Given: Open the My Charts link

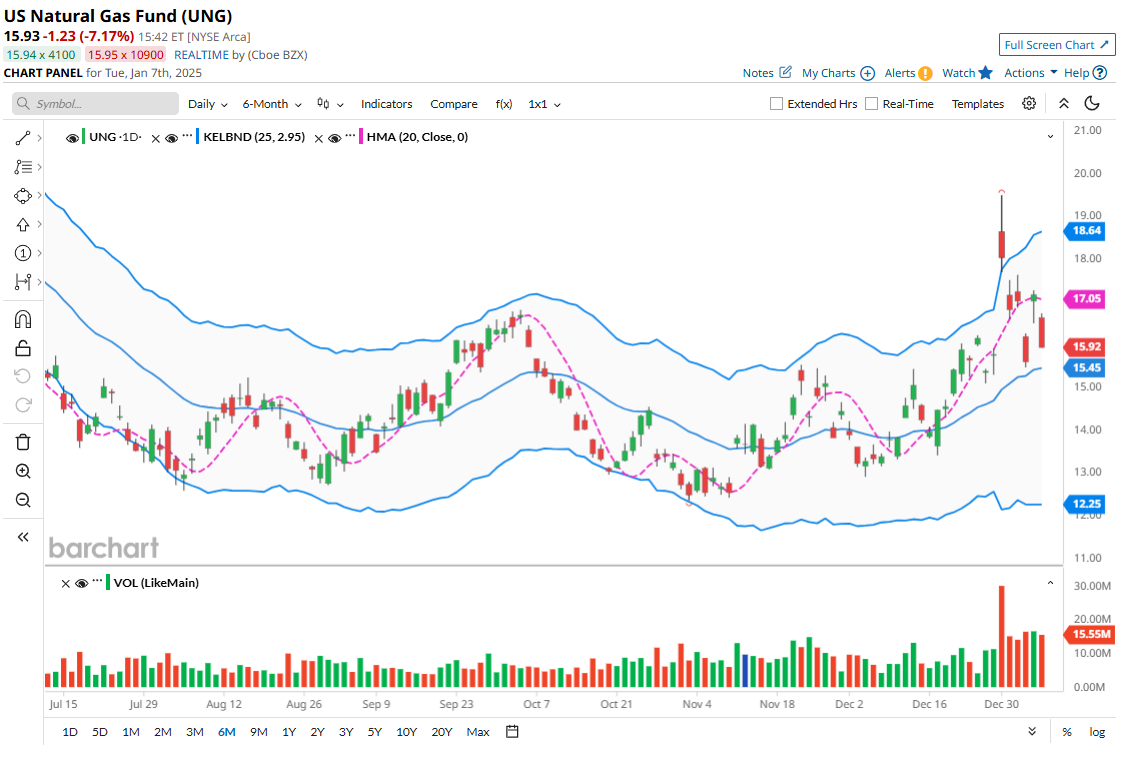Looking at the screenshot, I should pyautogui.click(x=837, y=73).
